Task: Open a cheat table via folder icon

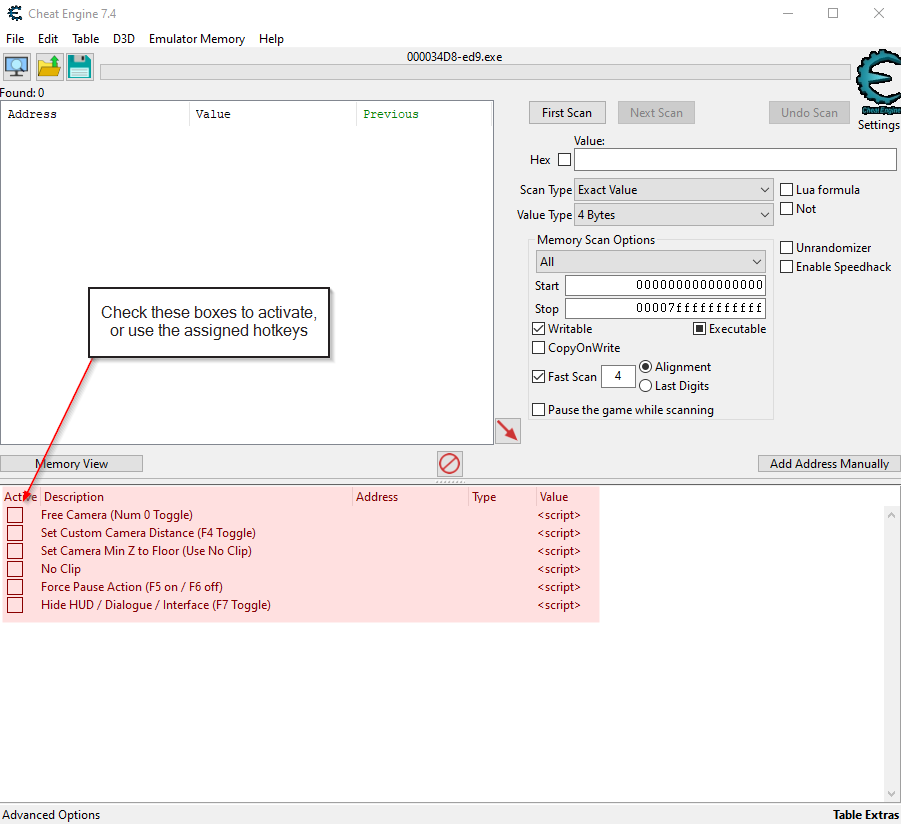Action: [49, 67]
